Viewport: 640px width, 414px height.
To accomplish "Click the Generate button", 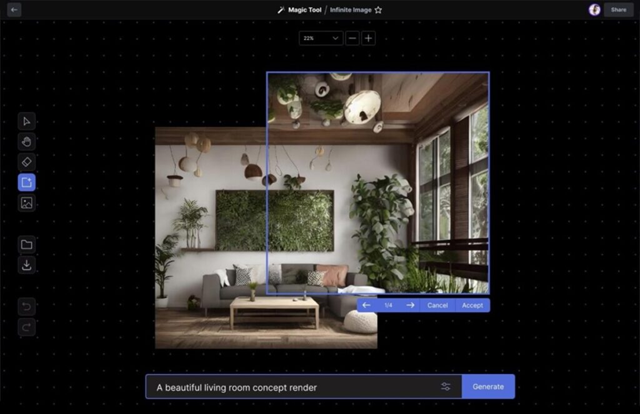I will [488, 387].
